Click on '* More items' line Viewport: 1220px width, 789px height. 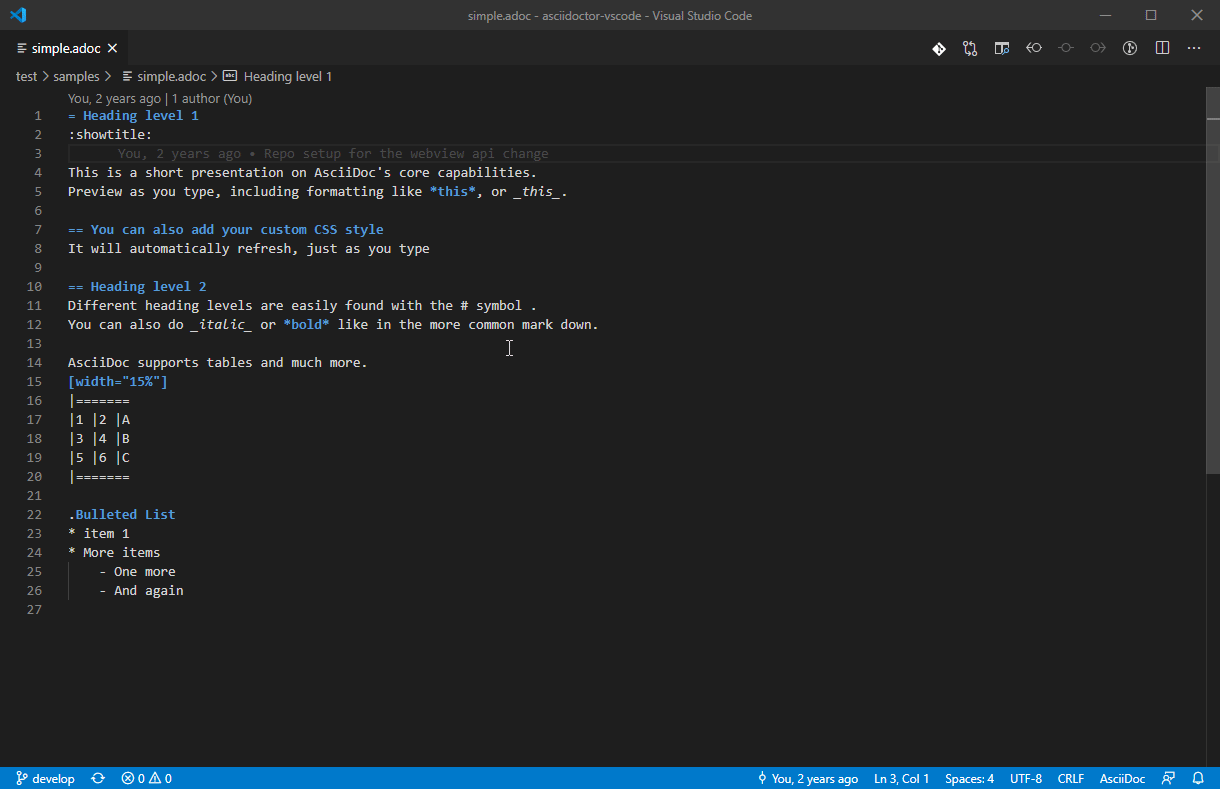pos(114,553)
